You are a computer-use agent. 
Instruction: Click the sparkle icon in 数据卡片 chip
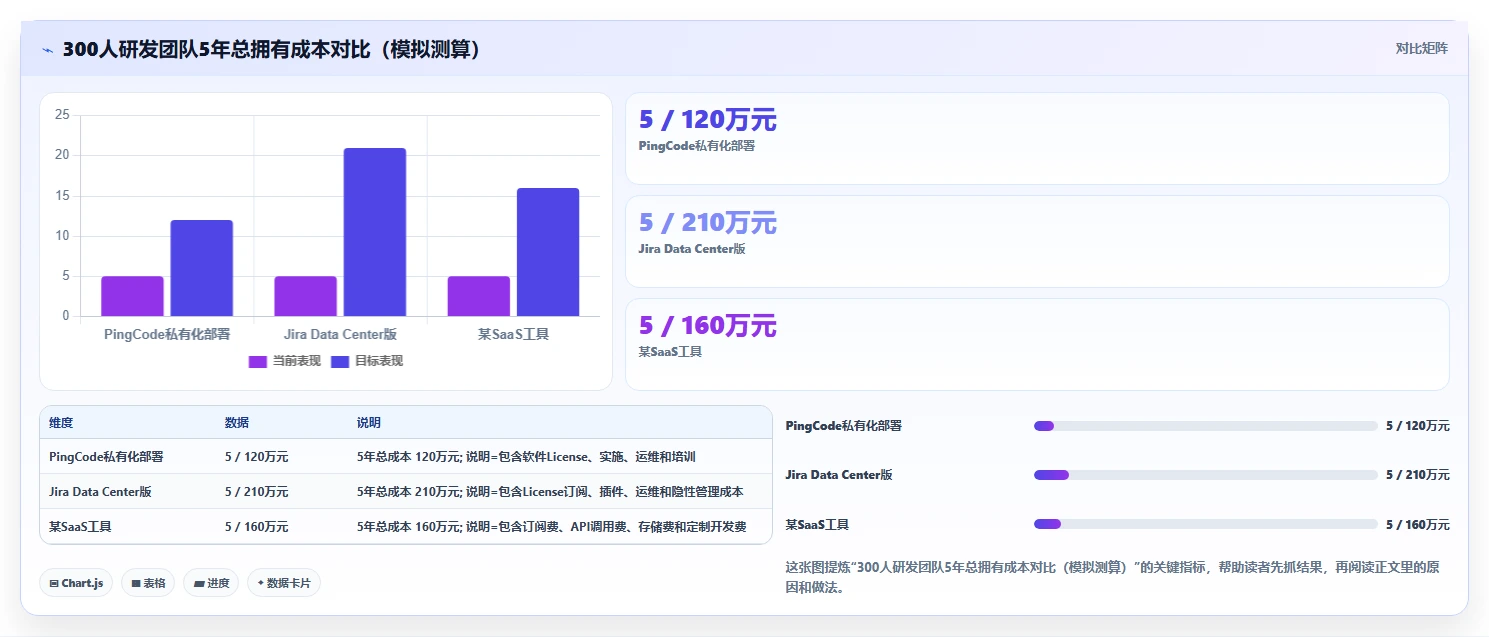click(x=260, y=583)
